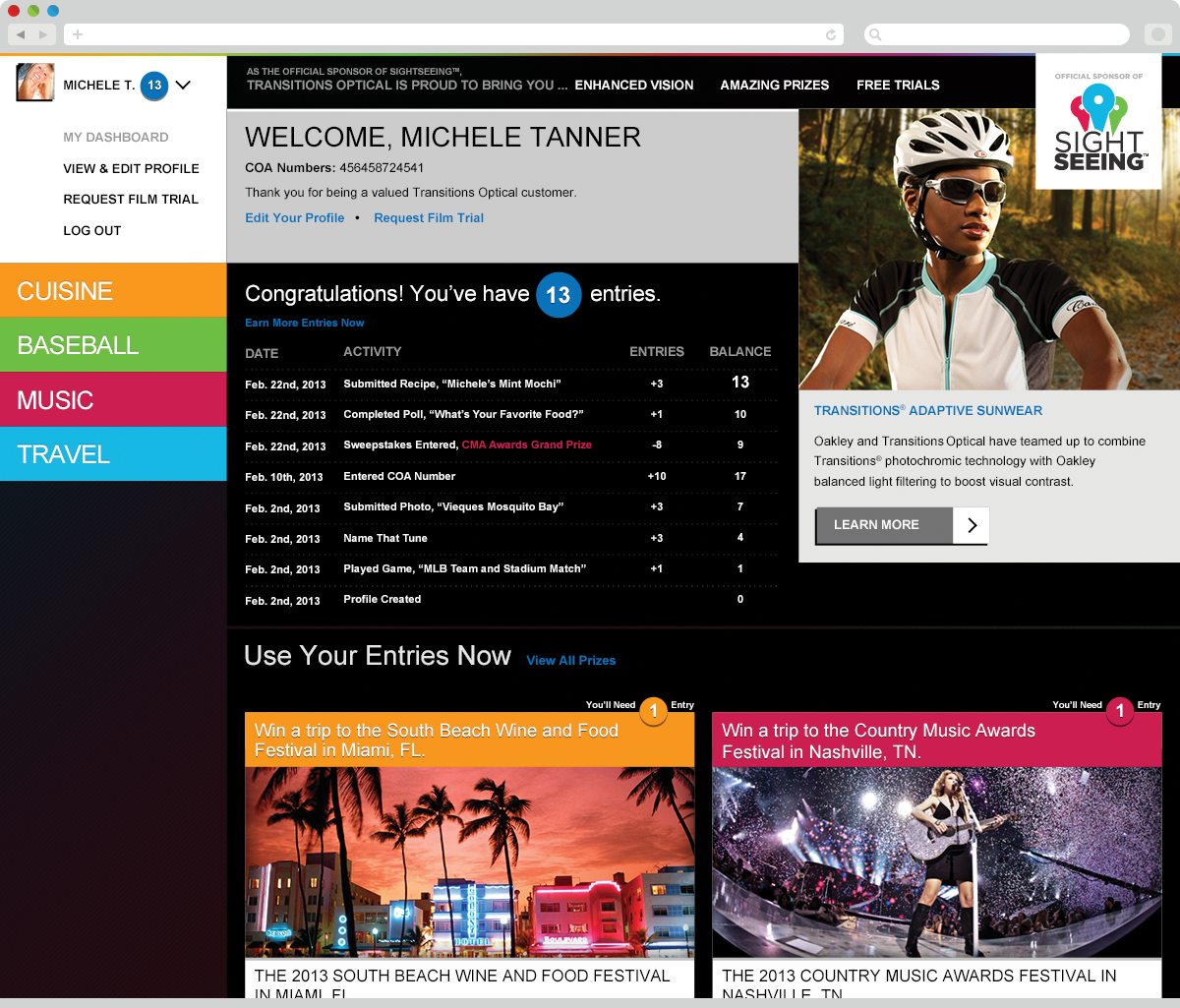This screenshot has height=1008, width=1180.
Task: Click the browser address bar
Action: 454,34
